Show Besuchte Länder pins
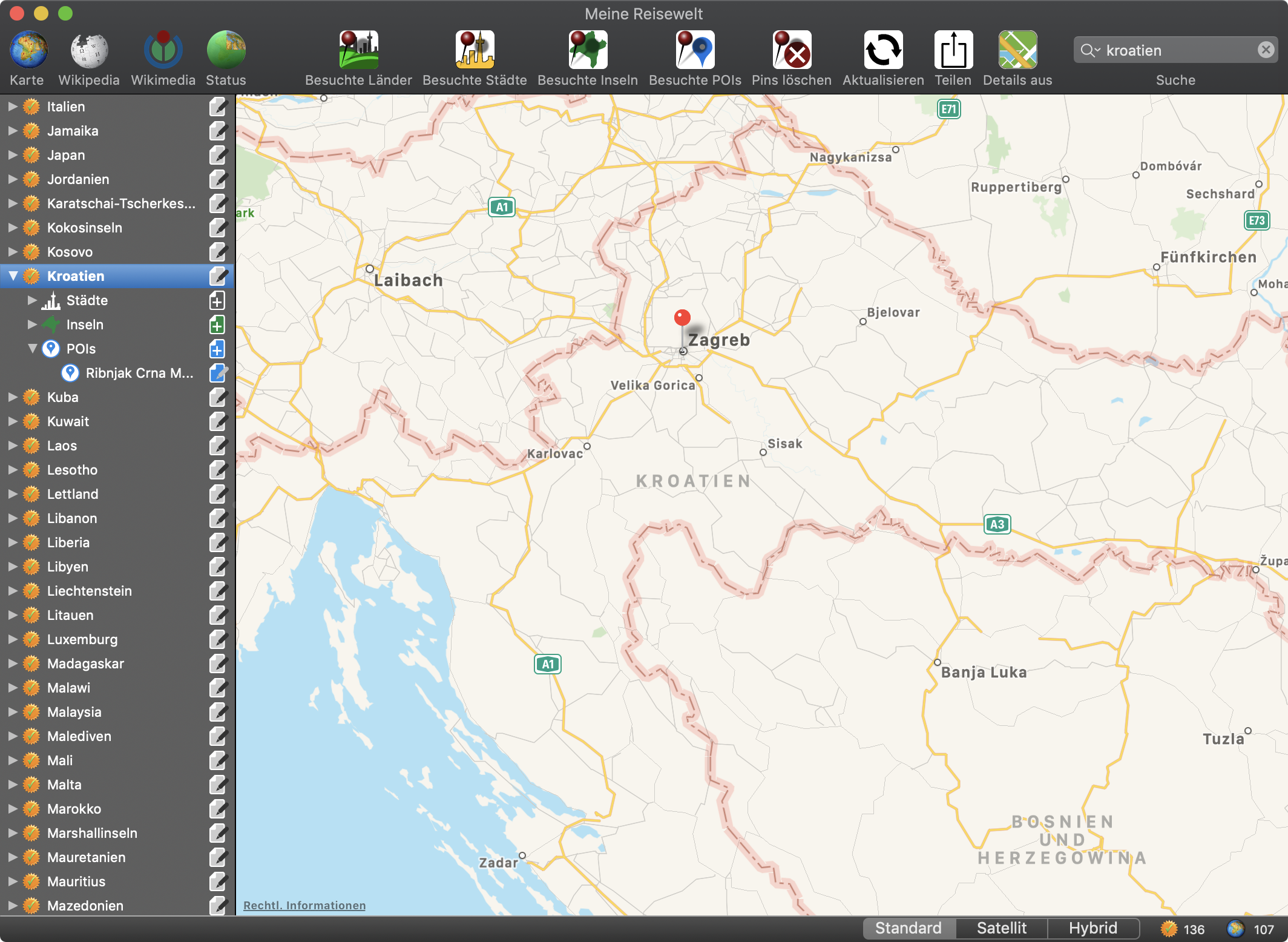This screenshot has height=942, width=1288. (x=358, y=50)
